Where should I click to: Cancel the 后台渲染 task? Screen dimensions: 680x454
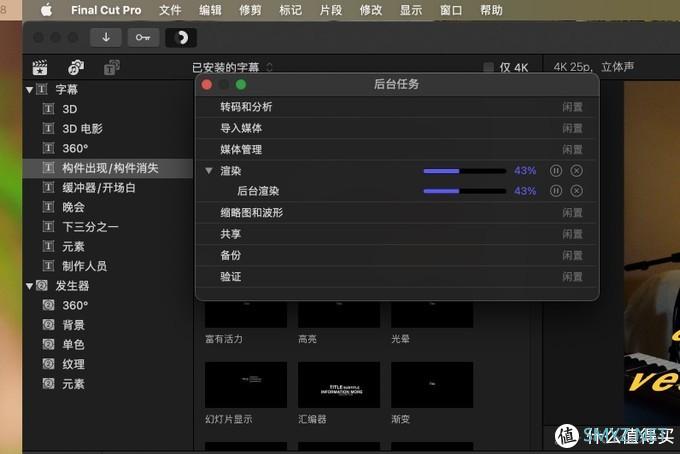tap(576, 191)
